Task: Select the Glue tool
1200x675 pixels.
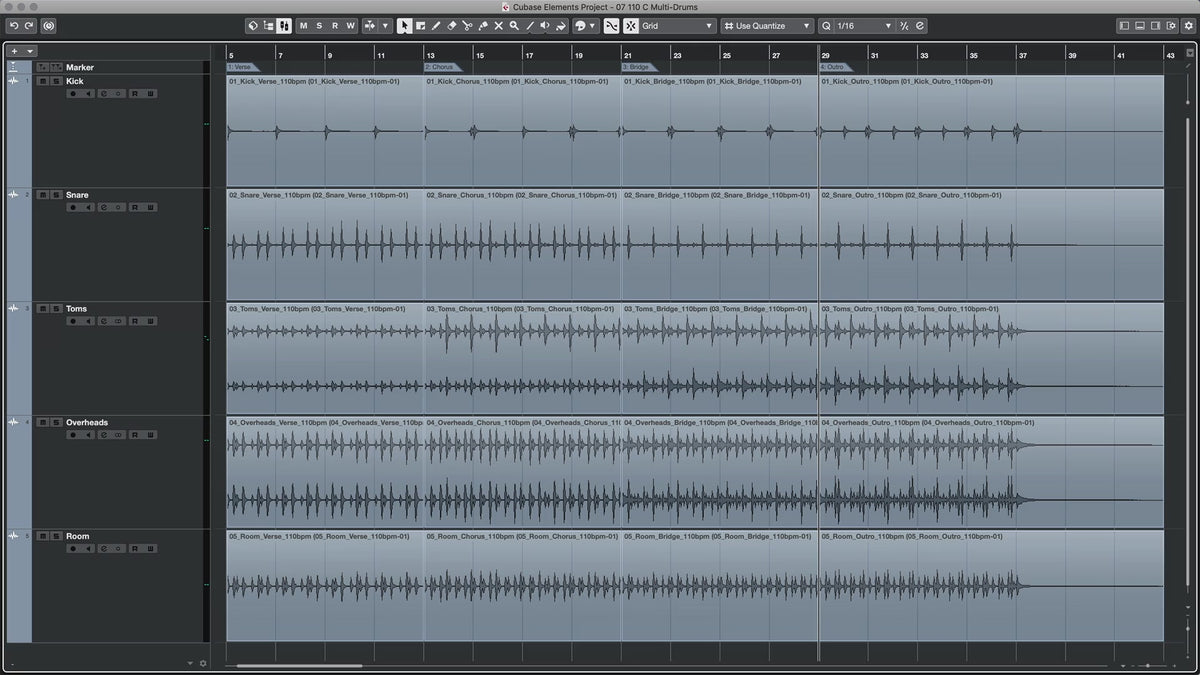Action: pos(483,26)
